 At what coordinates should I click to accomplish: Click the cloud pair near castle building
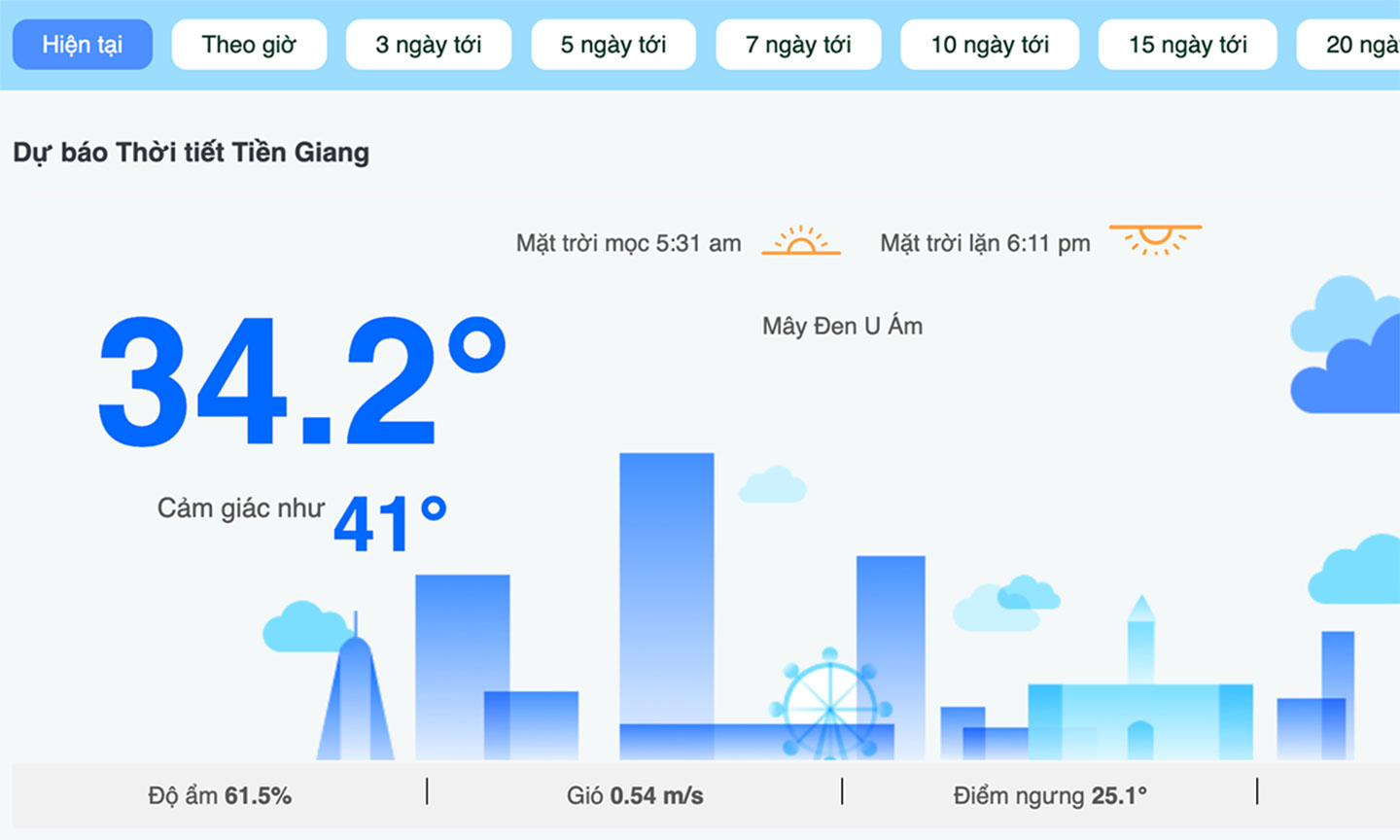pos(1006,603)
